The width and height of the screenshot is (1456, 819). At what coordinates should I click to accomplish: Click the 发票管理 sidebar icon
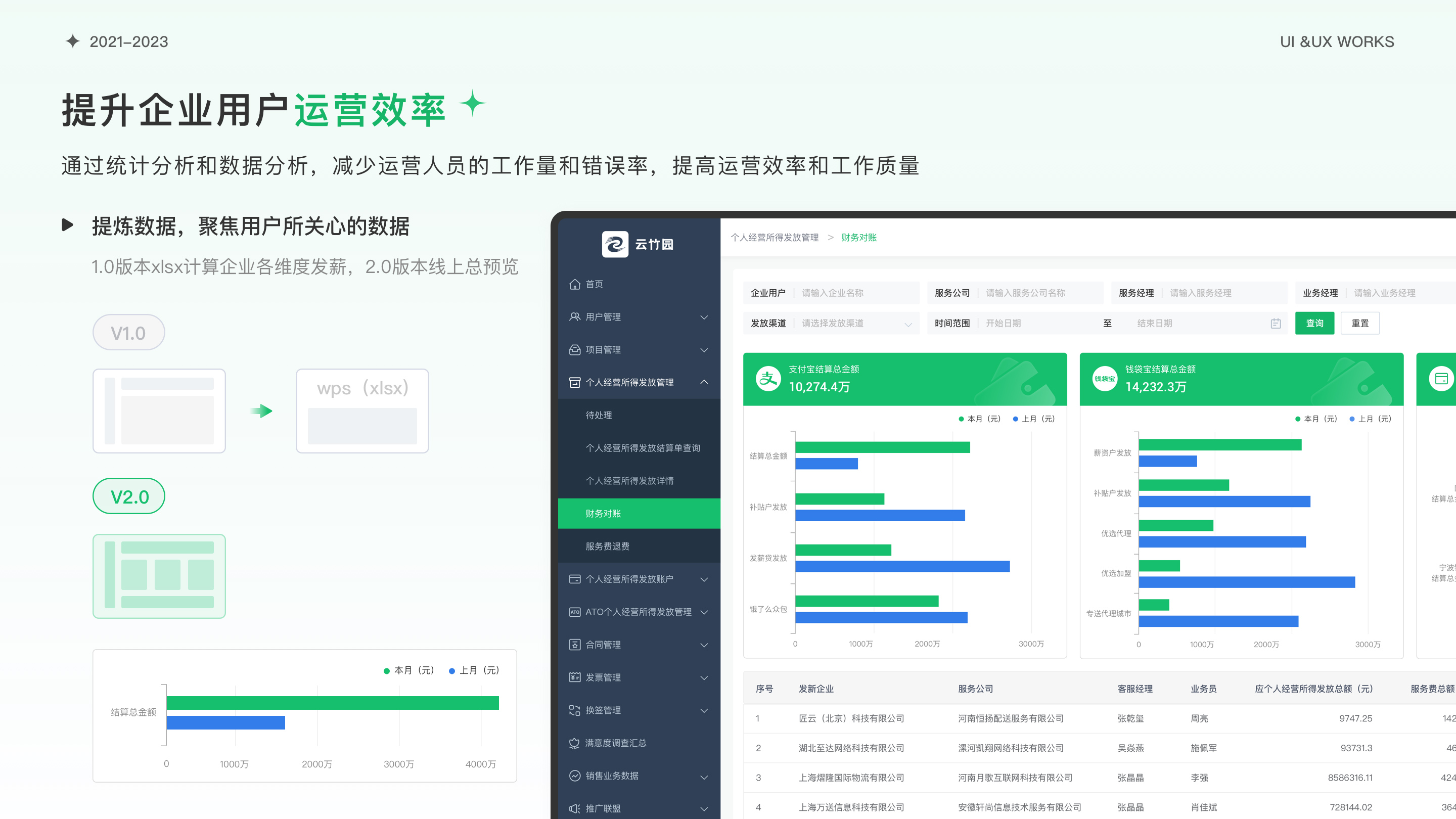[574, 677]
